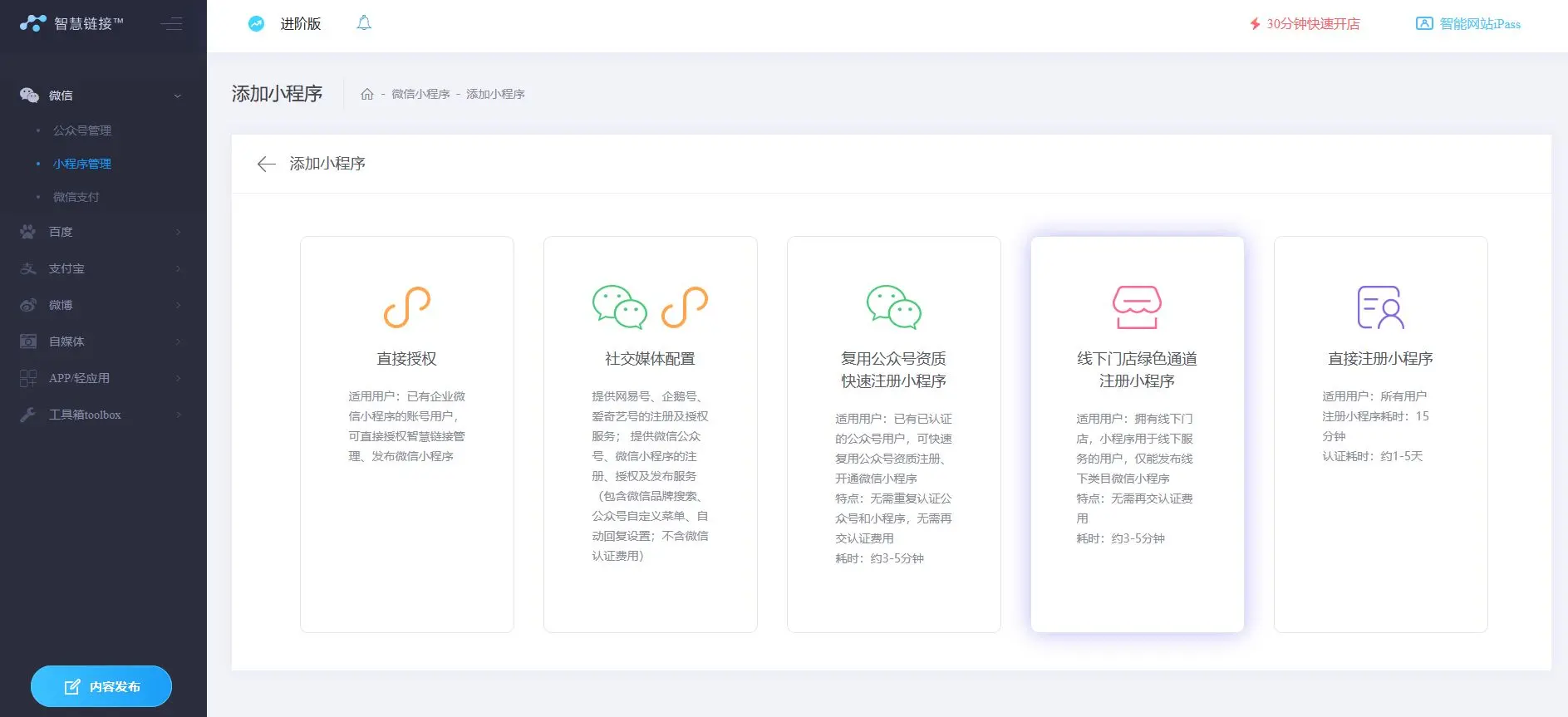The width and height of the screenshot is (1568, 717).
Task: Click 微信小程序 in the breadcrumb
Action: click(420, 94)
